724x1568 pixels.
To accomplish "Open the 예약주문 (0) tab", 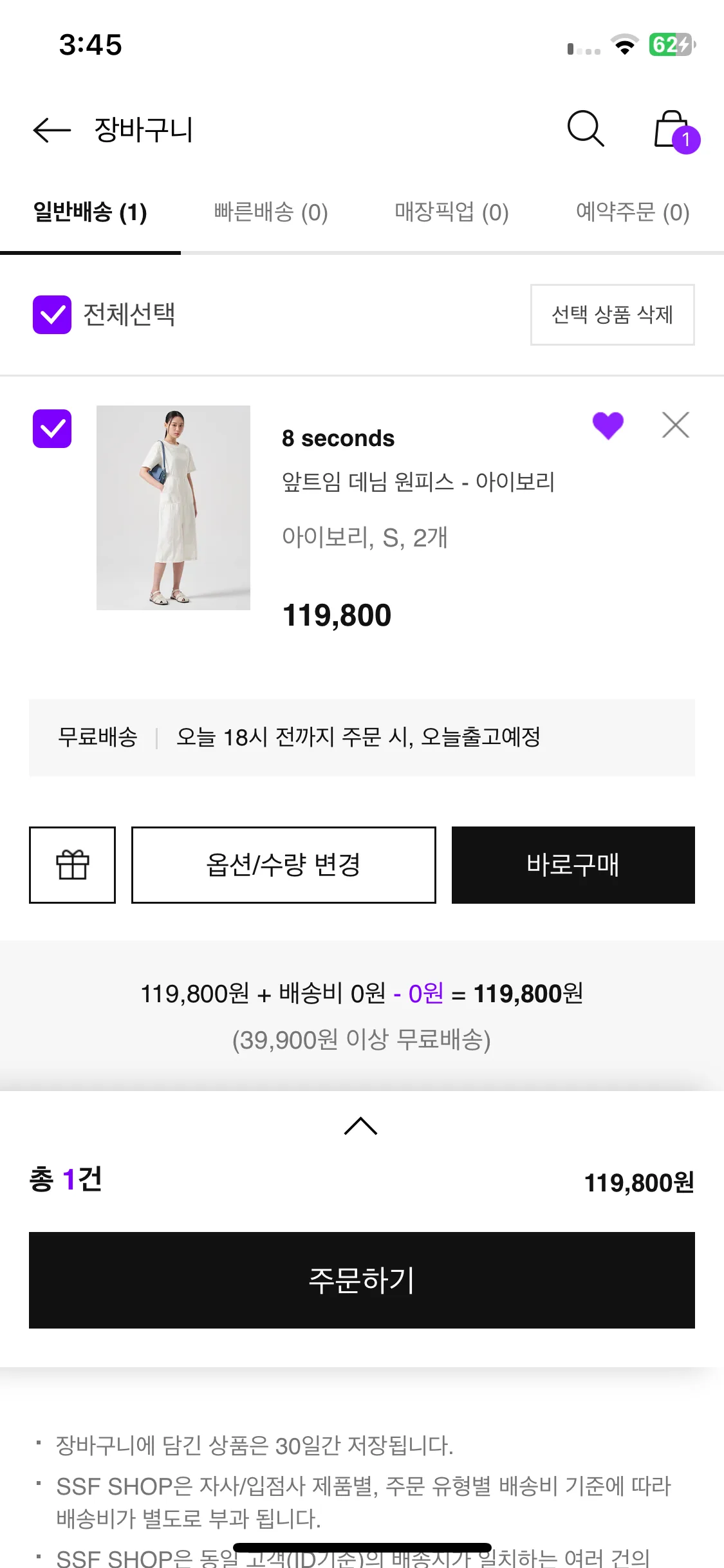I will click(x=633, y=212).
